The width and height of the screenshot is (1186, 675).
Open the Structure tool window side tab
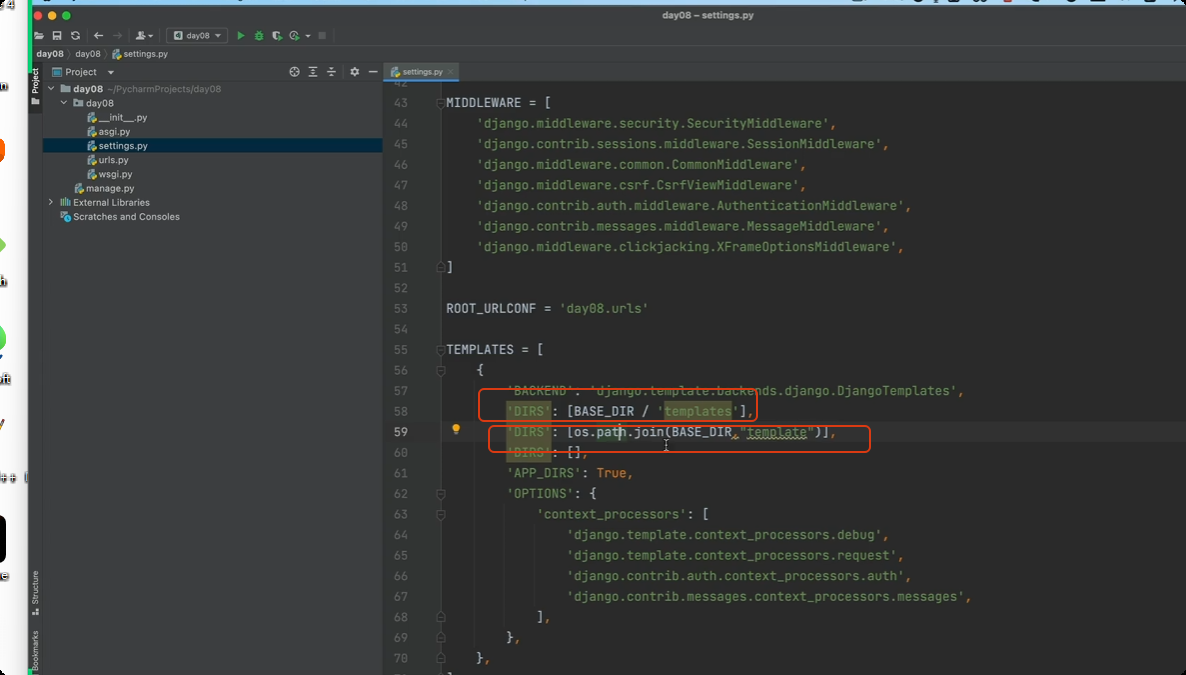pyautogui.click(x=35, y=593)
